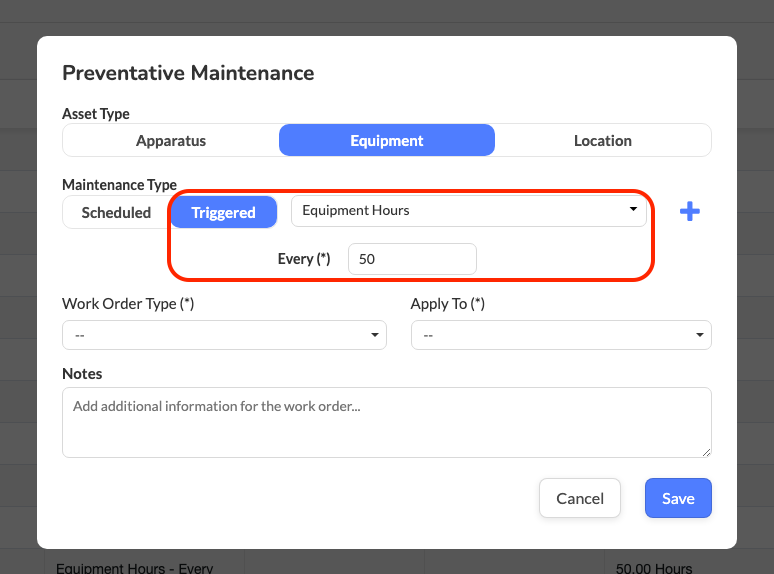Click the background row 'Equipment Hours - Every'
This screenshot has height=574, width=774.
tap(134, 568)
